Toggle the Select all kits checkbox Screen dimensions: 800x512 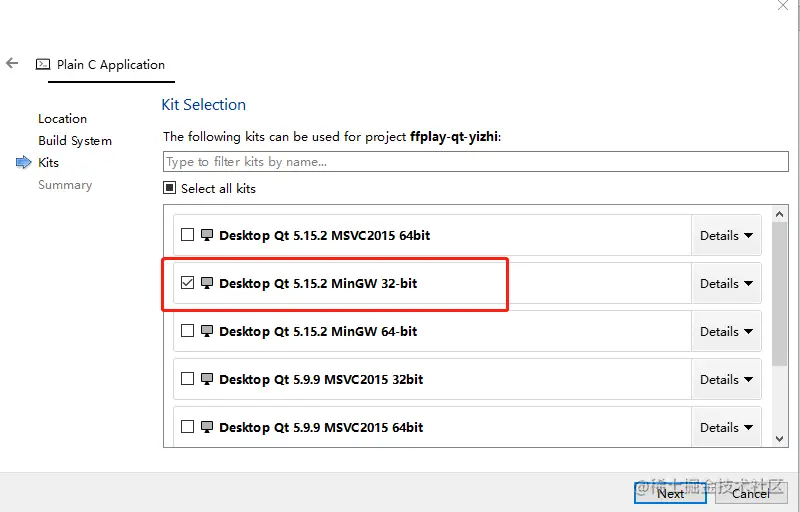click(169, 189)
